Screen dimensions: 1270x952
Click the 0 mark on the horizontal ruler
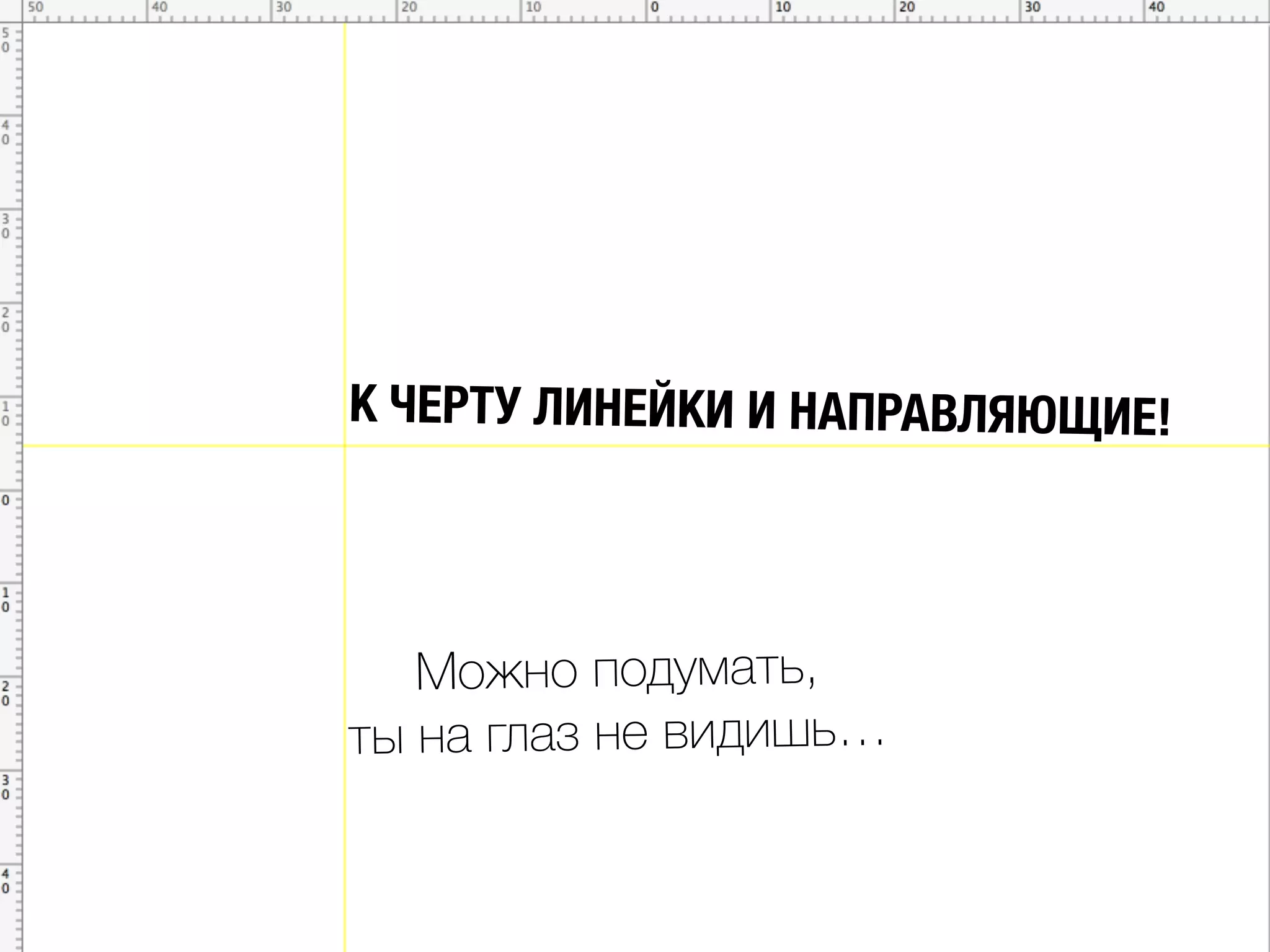(654, 7)
